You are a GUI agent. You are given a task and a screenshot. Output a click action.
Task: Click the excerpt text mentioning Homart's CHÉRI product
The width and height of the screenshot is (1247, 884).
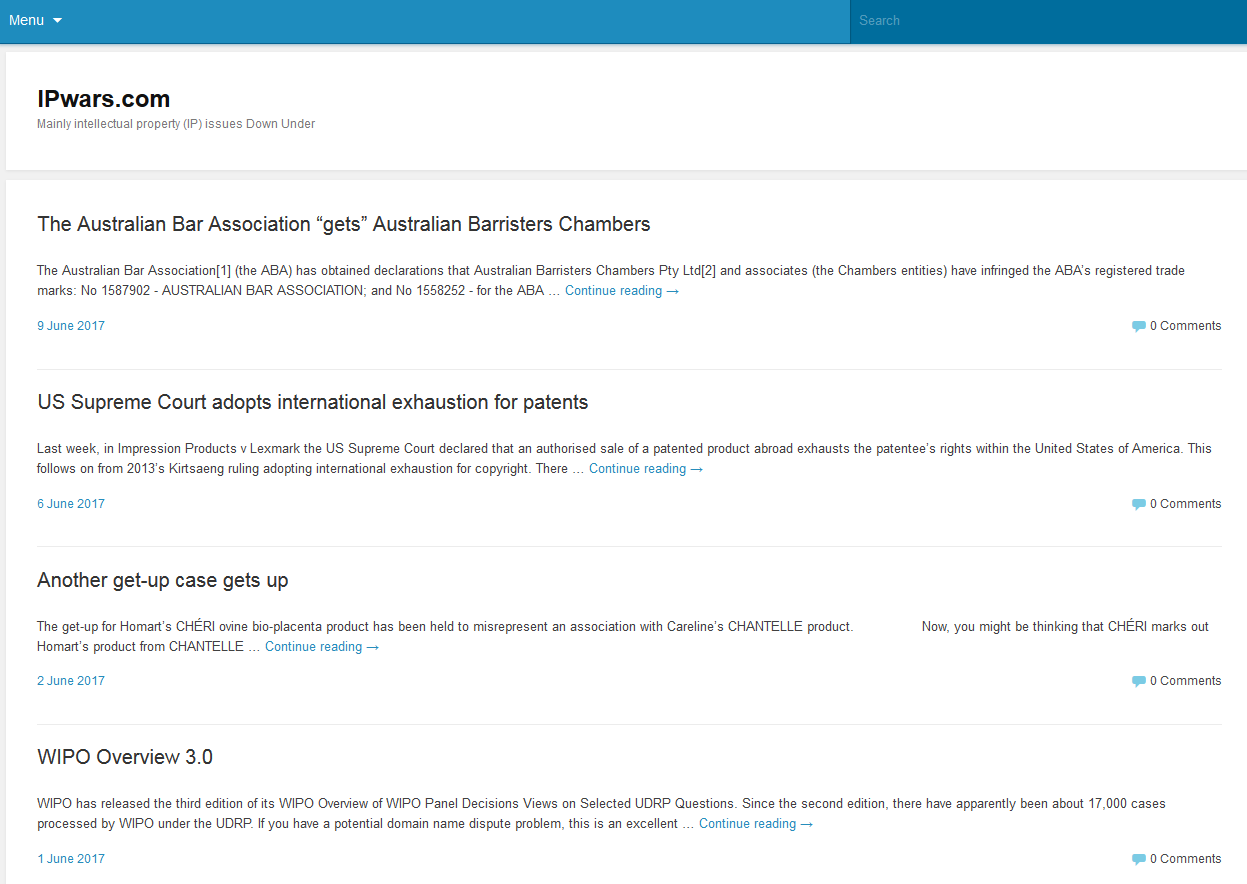pyautogui.click(x=623, y=637)
